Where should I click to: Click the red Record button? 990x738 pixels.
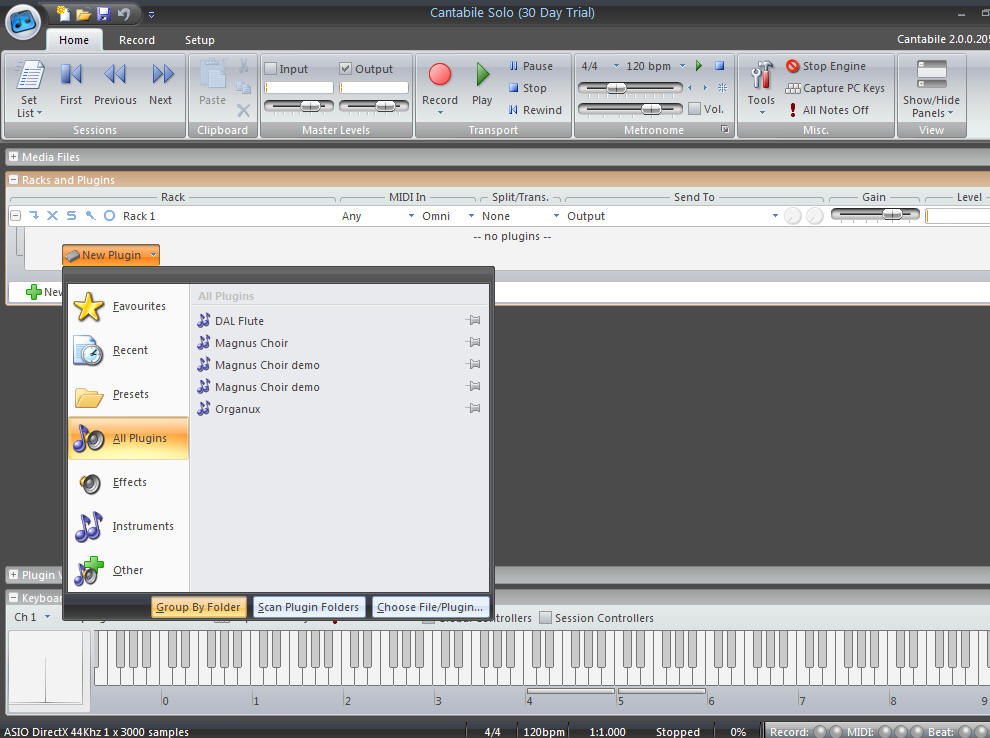(439, 75)
